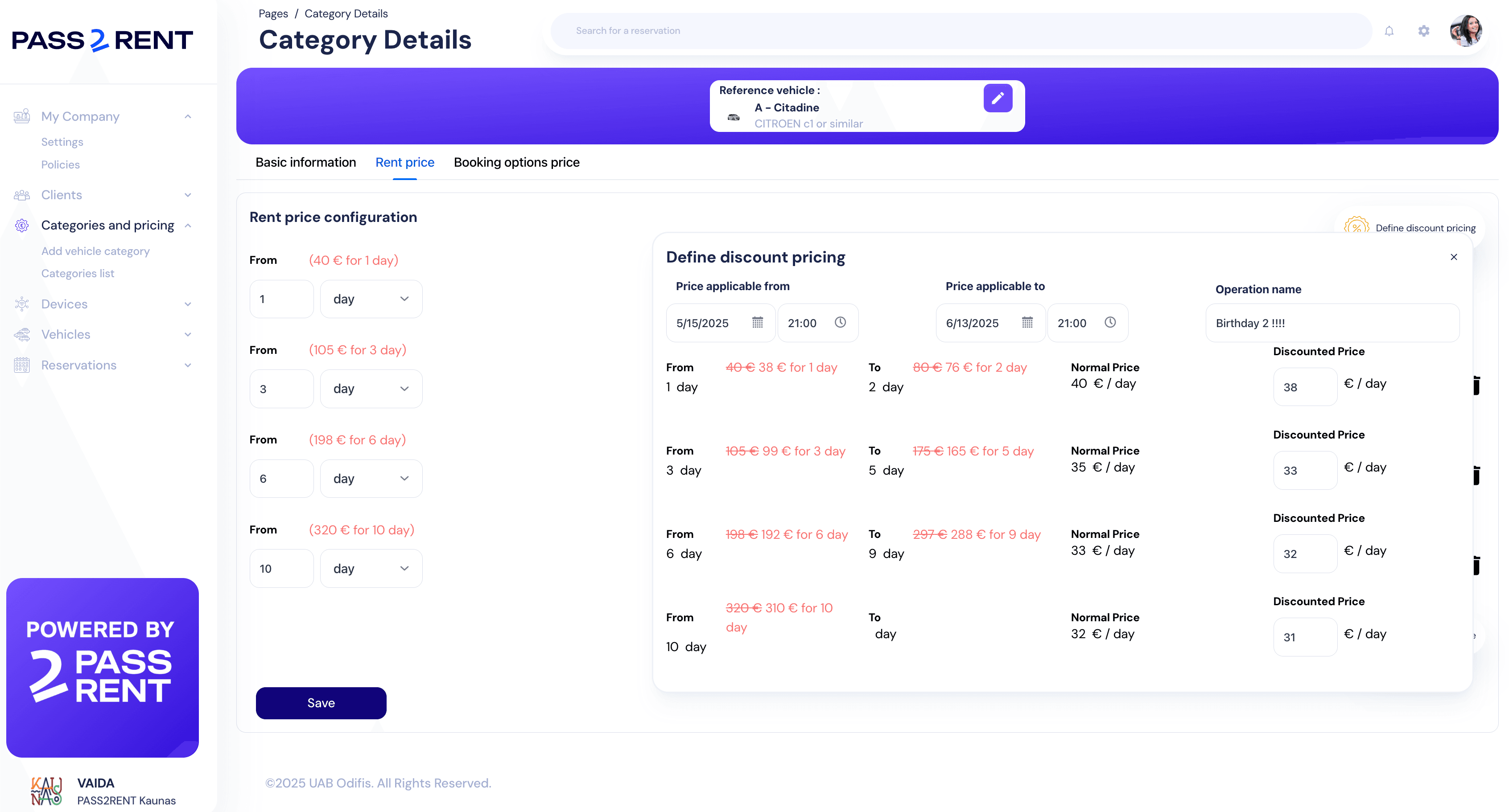The image size is (1509, 812).
Task: Switch to the Basic information tab
Action: point(305,162)
